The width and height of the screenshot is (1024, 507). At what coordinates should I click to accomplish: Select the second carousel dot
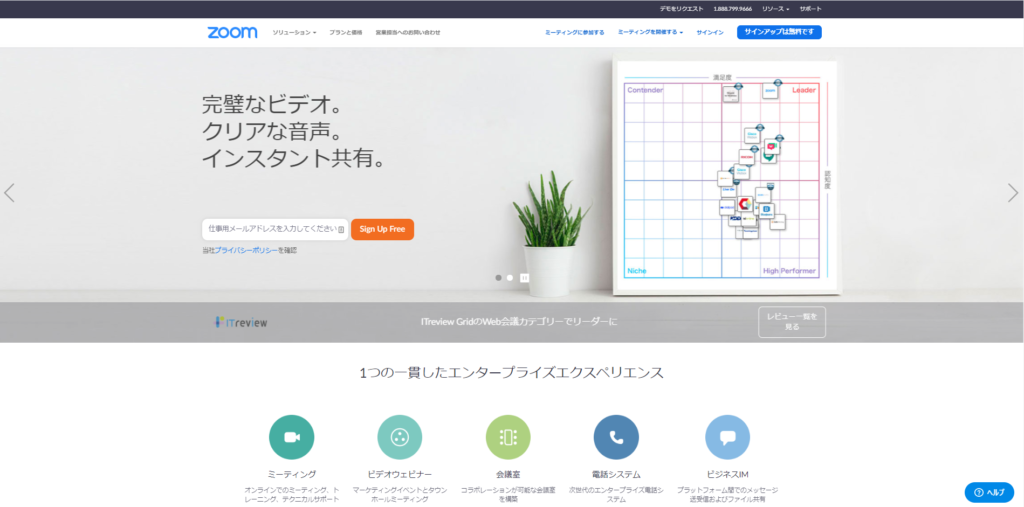click(x=510, y=278)
